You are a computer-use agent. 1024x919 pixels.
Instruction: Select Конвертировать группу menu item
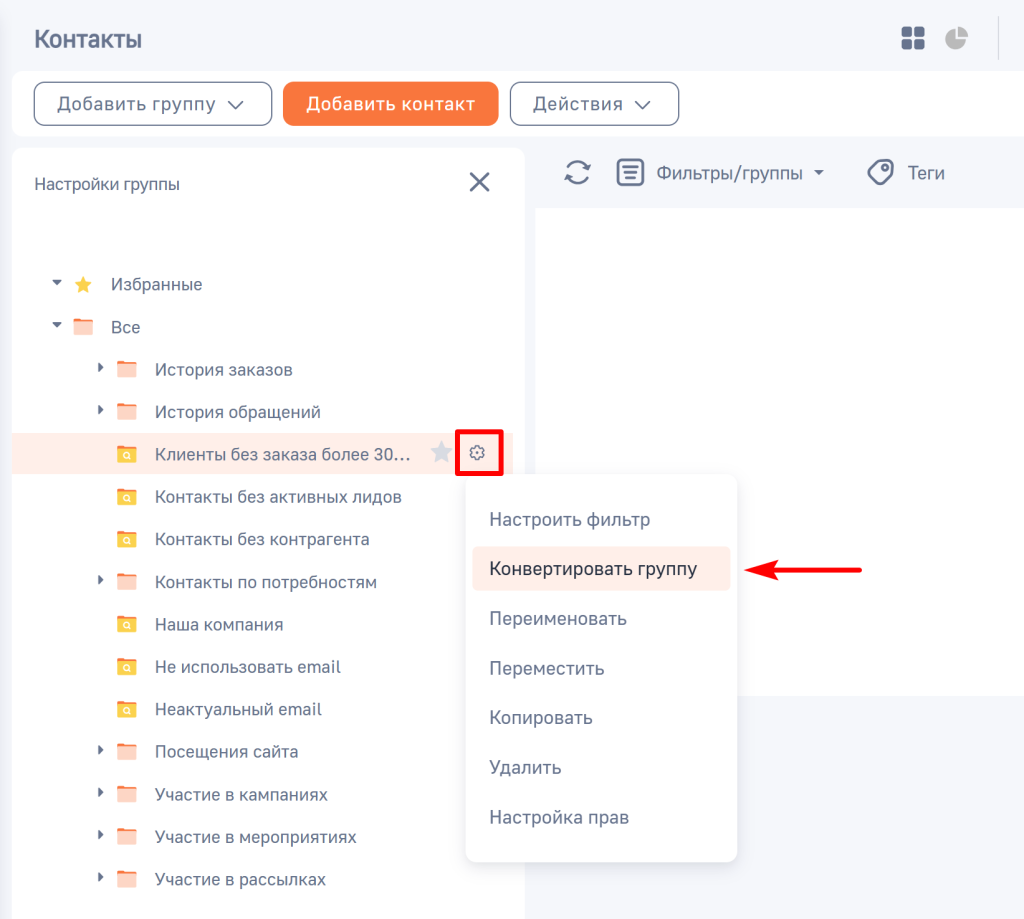coord(593,569)
